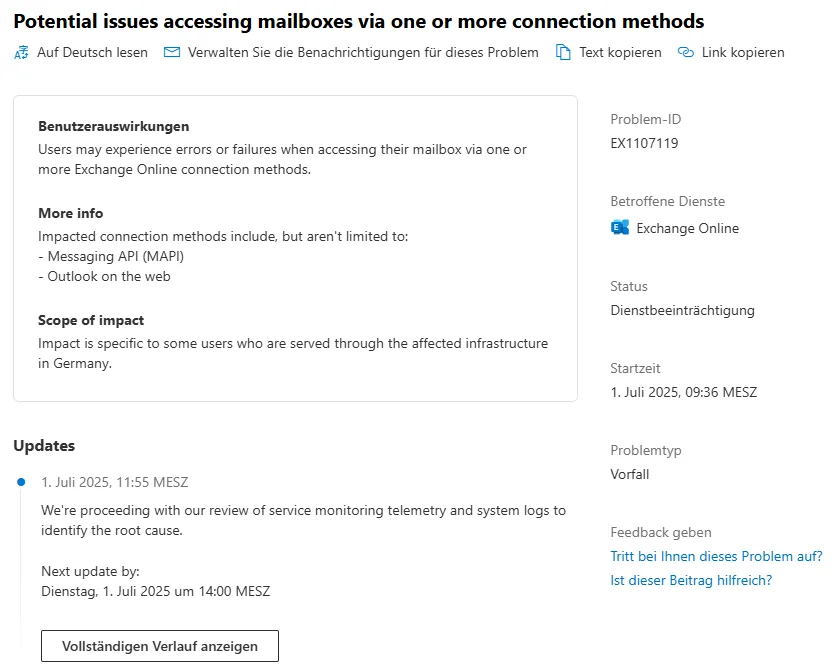This screenshot has height=667, width=840.
Task: Open Vollständigen Verlauf anzeigen history
Action: tap(160, 646)
